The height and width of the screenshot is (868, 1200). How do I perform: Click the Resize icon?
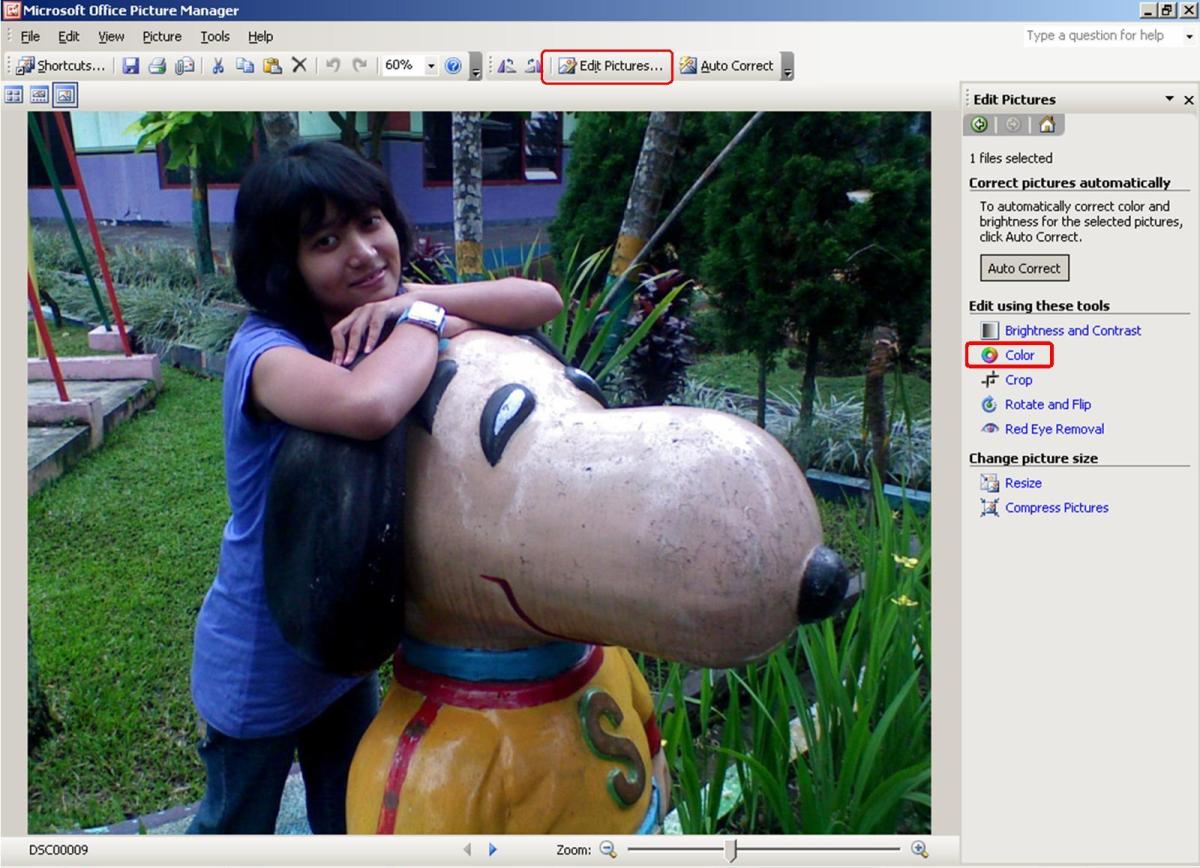coord(990,483)
